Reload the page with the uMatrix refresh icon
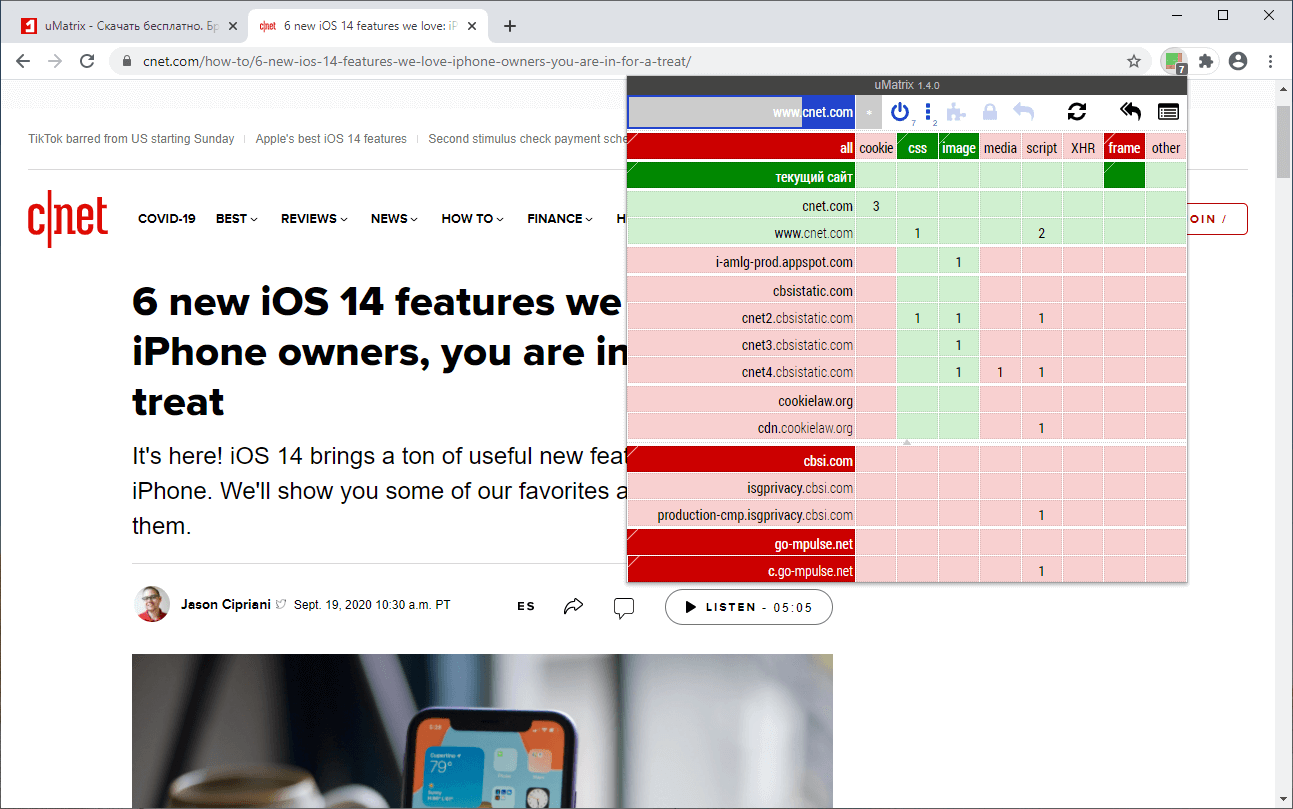This screenshot has height=809, width=1293. (x=1077, y=112)
